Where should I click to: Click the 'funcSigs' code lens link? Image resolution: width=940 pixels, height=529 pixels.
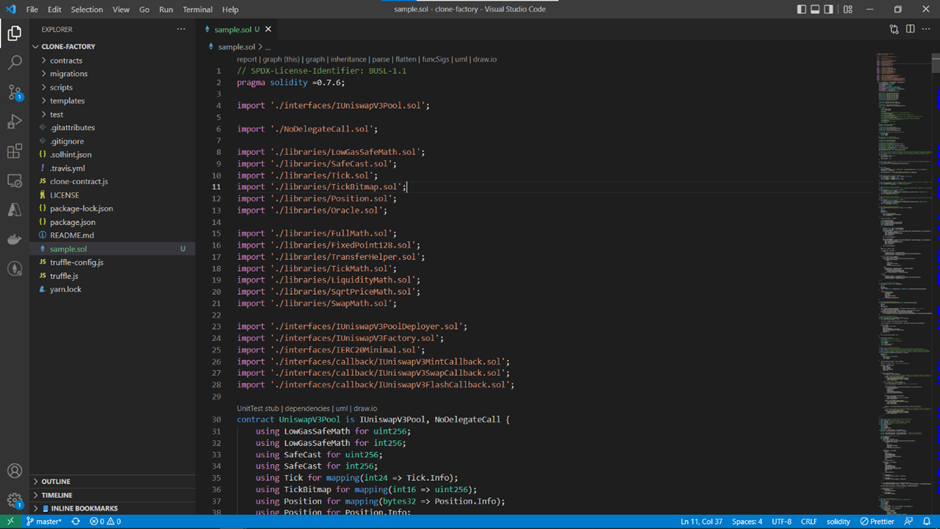click(x=435, y=59)
